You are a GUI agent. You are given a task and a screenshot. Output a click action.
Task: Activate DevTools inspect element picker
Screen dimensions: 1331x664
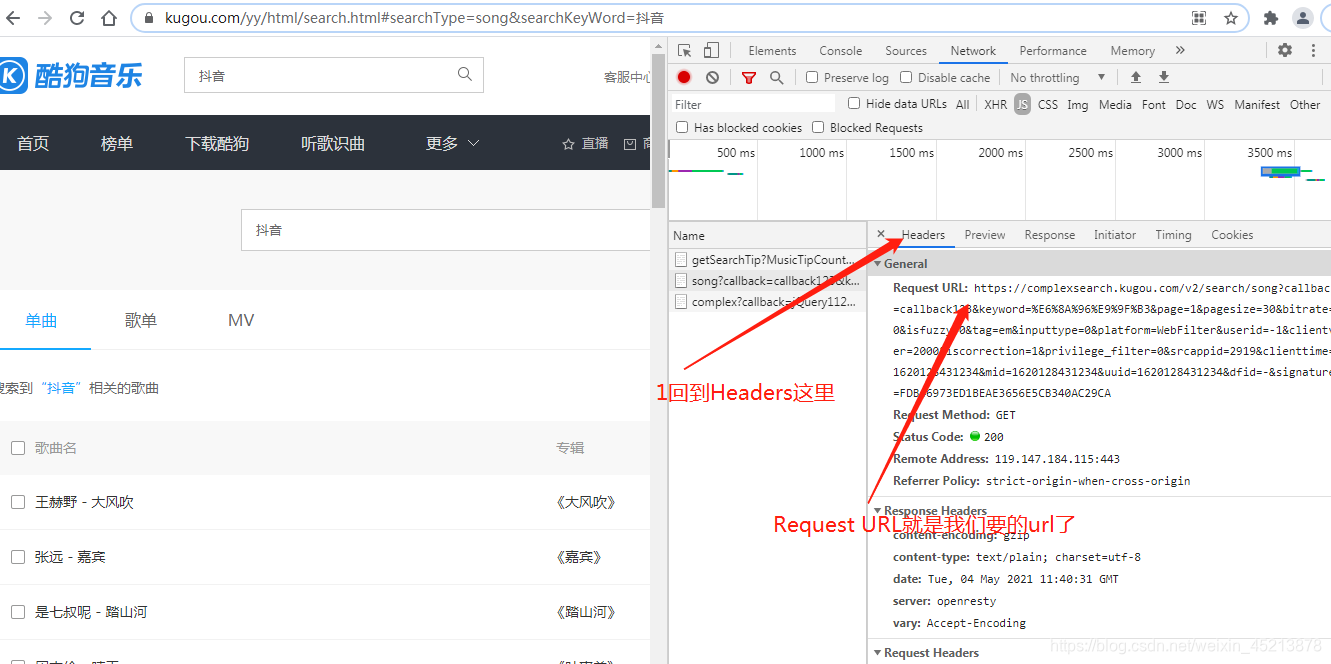(685, 50)
